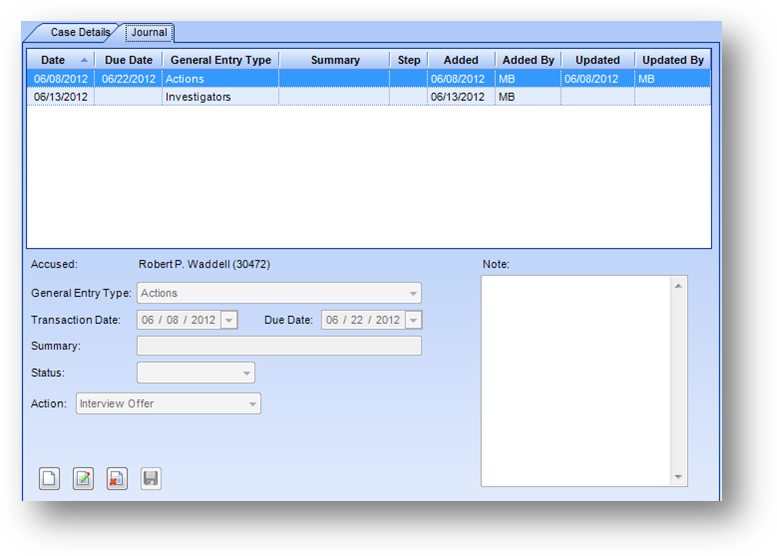Viewport: 777px width, 556px height.
Task: Select the row dated 06/08/2012
Action: 369,79
